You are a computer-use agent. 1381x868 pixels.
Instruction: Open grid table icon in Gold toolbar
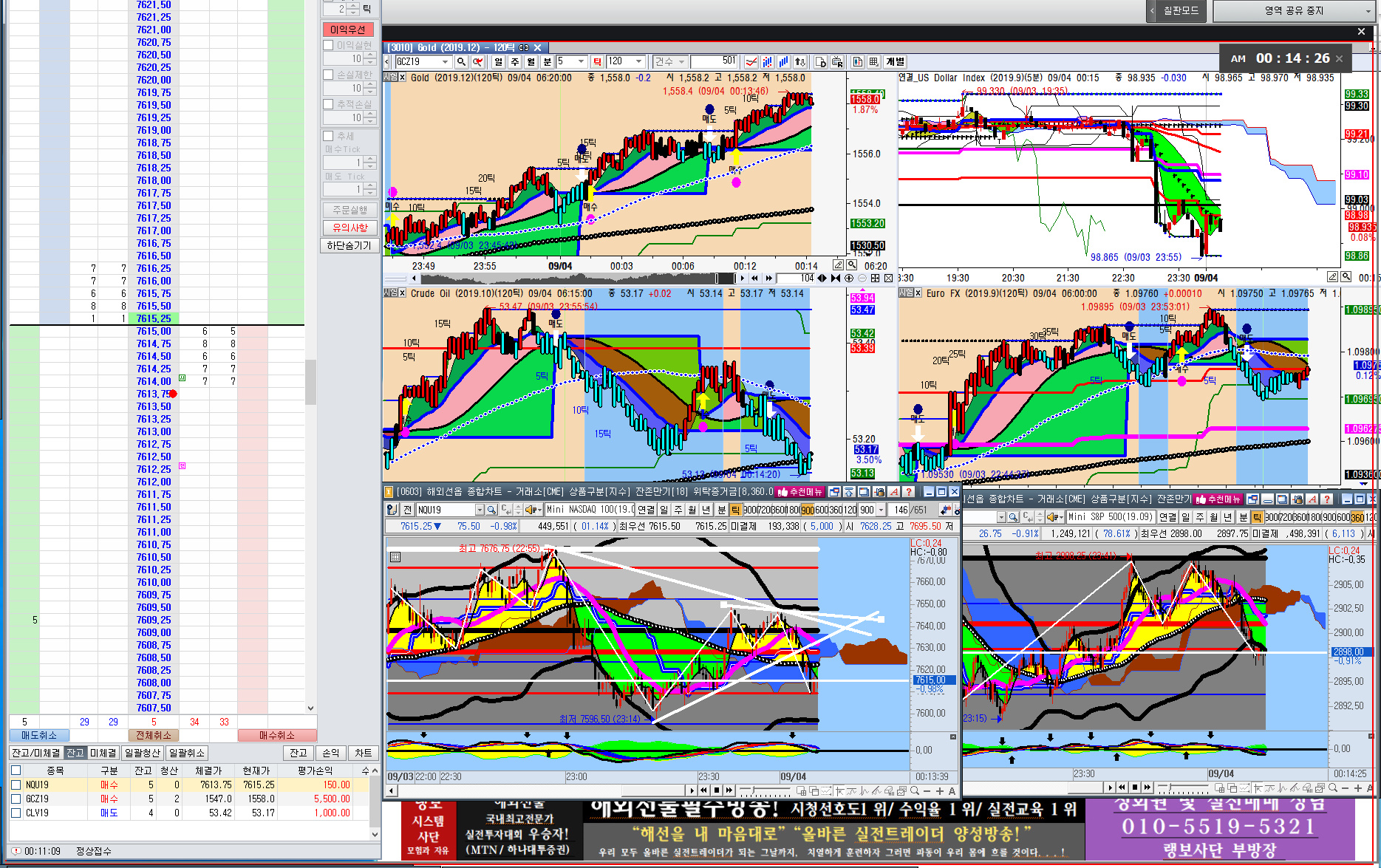point(873,61)
